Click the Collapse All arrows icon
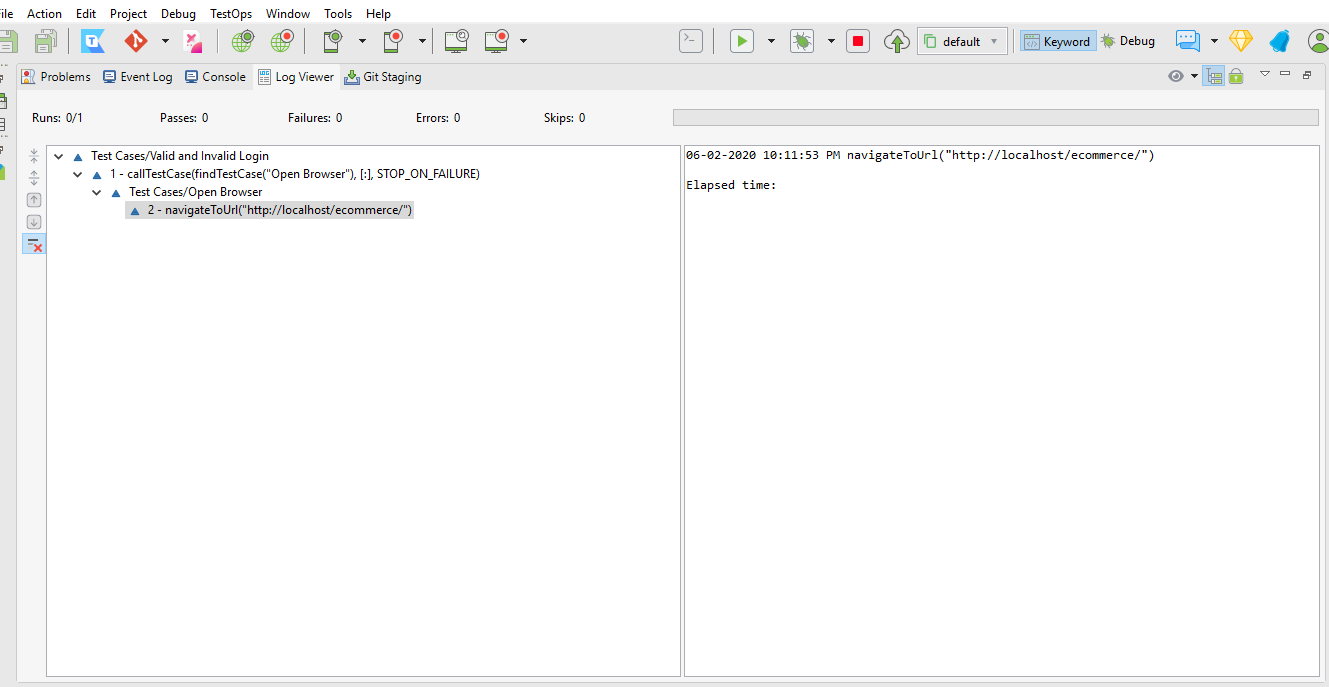Screen dimensions: 1329x687 [x=34, y=156]
